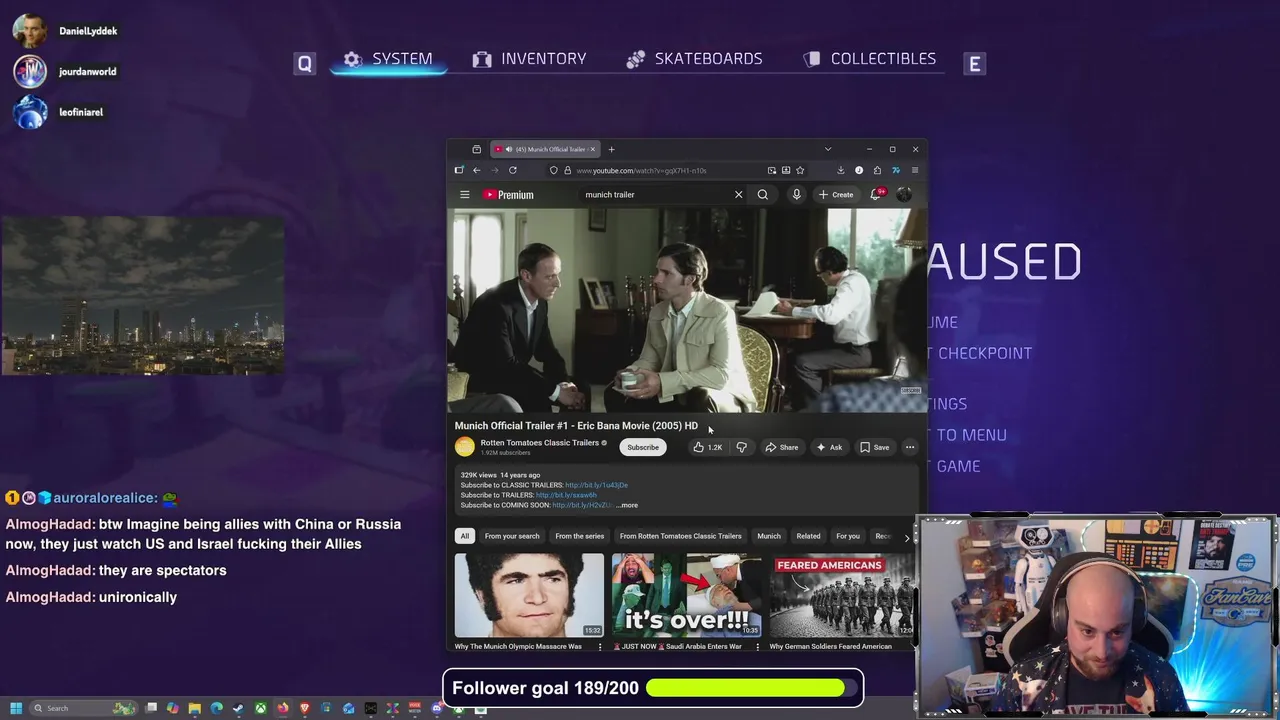Image resolution: width=1280 pixels, height=720 pixels.
Task: Open the it's over!!! Saudi Arabia thumbnail
Action: click(686, 595)
